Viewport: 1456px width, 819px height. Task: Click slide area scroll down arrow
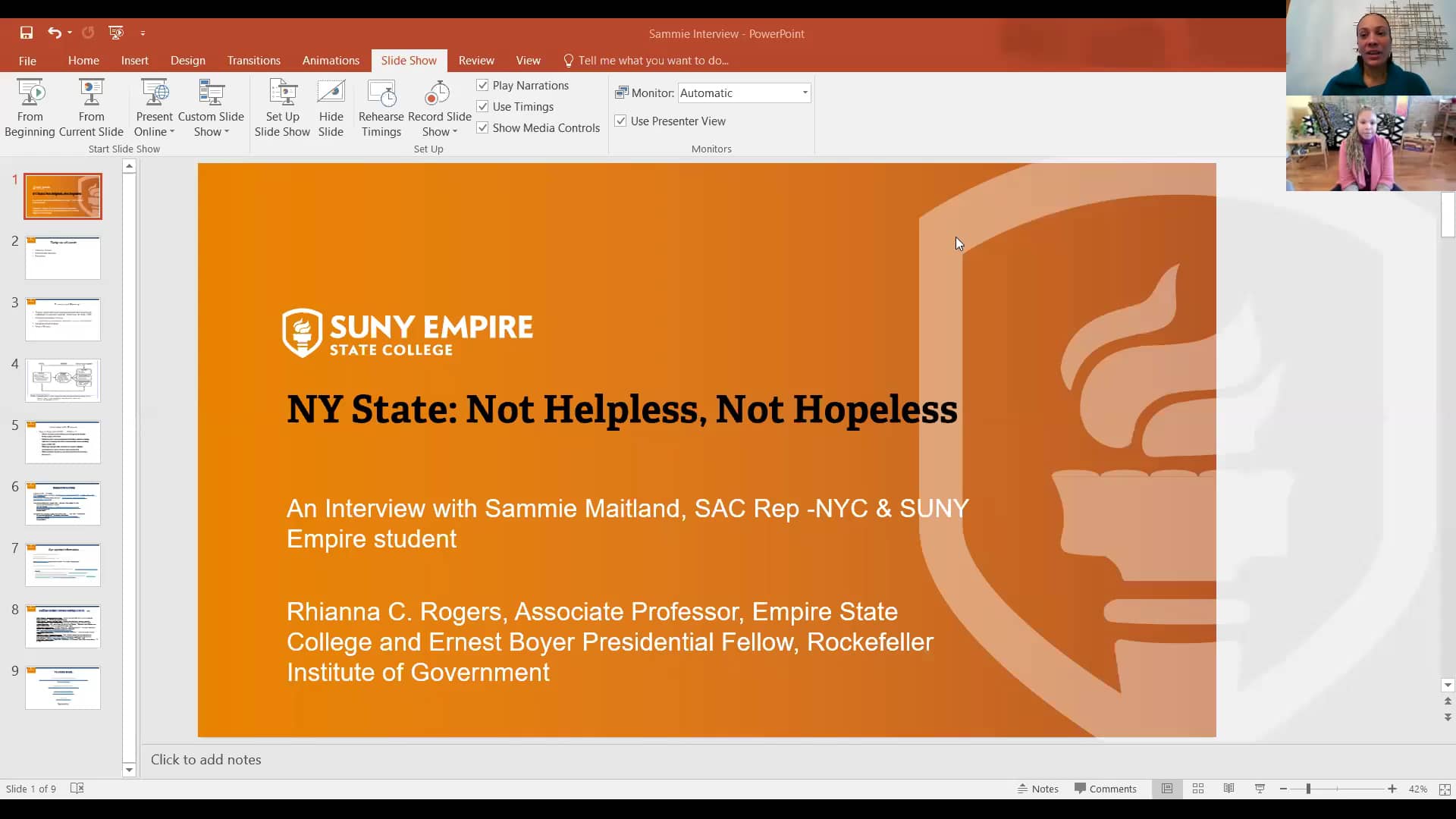[1448, 685]
